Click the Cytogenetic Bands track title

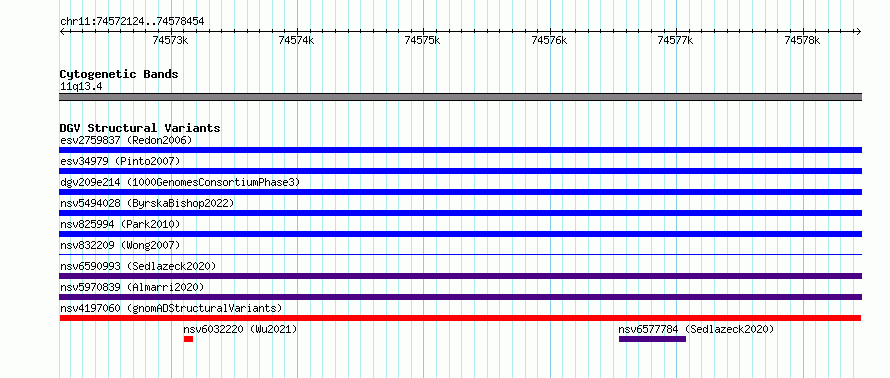pyautogui.click(x=119, y=74)
